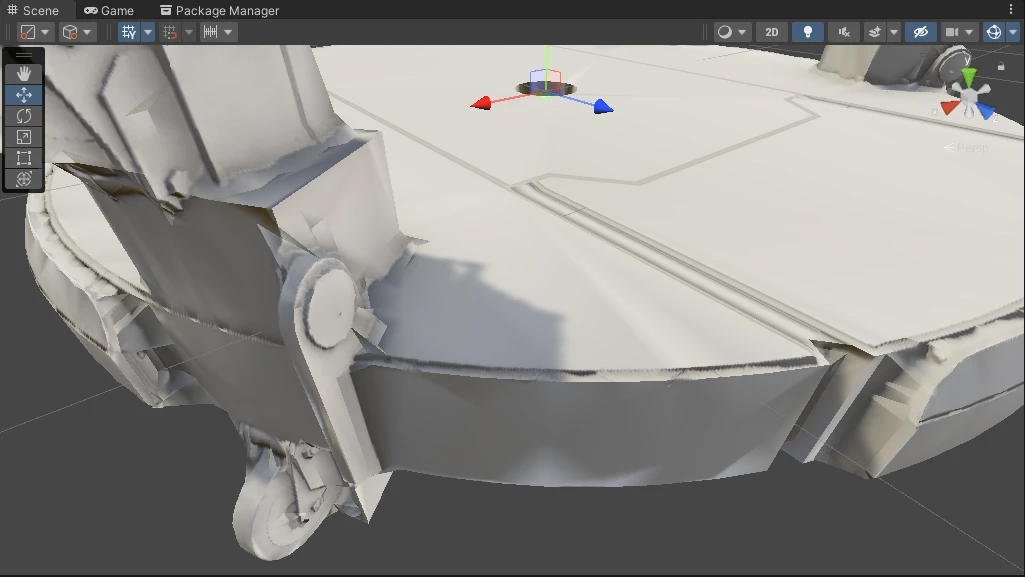
Task: Select the Scale tool
Action: tap(24, 137)
